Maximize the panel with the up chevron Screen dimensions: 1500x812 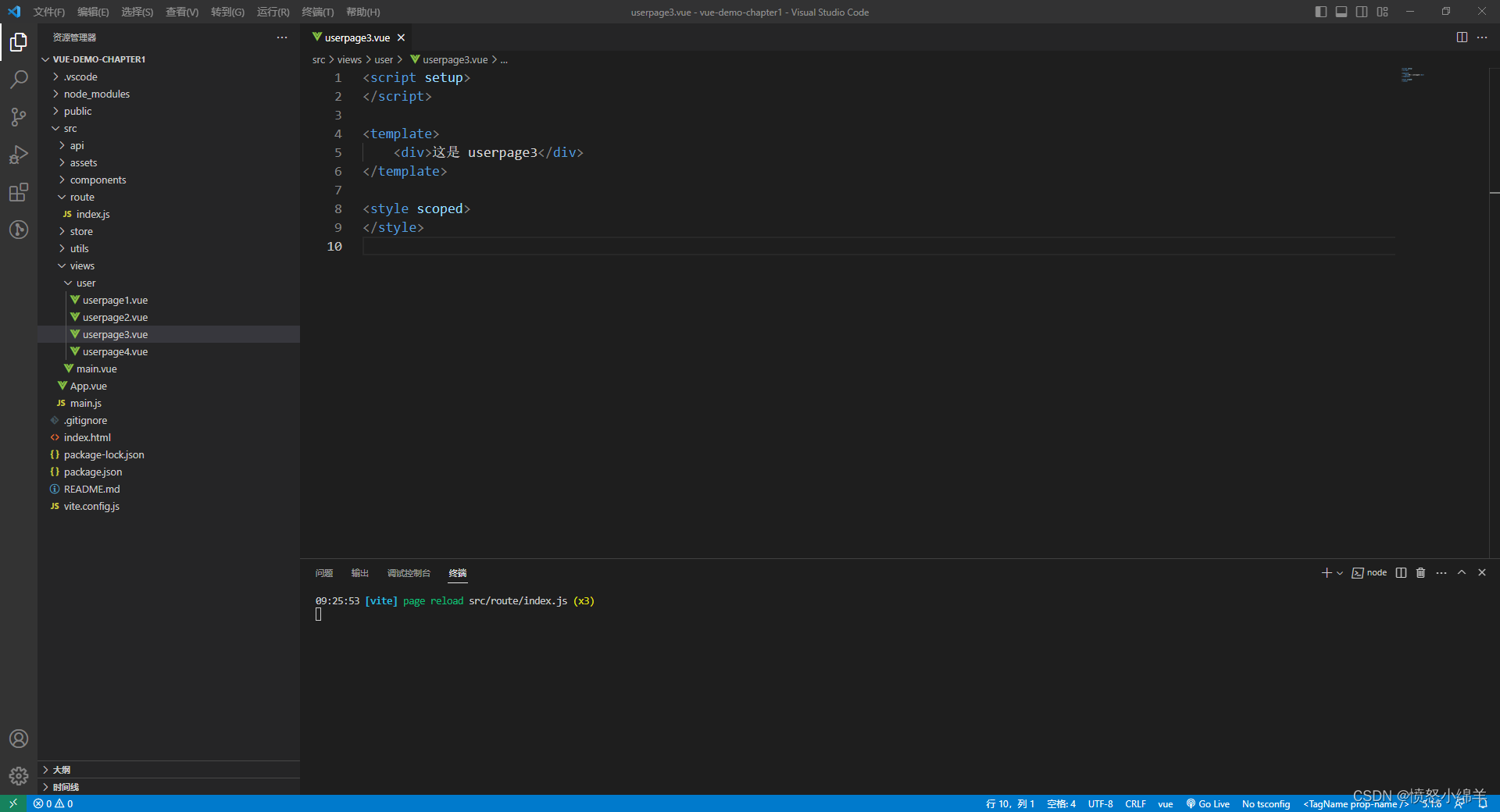coord(1462,573)
